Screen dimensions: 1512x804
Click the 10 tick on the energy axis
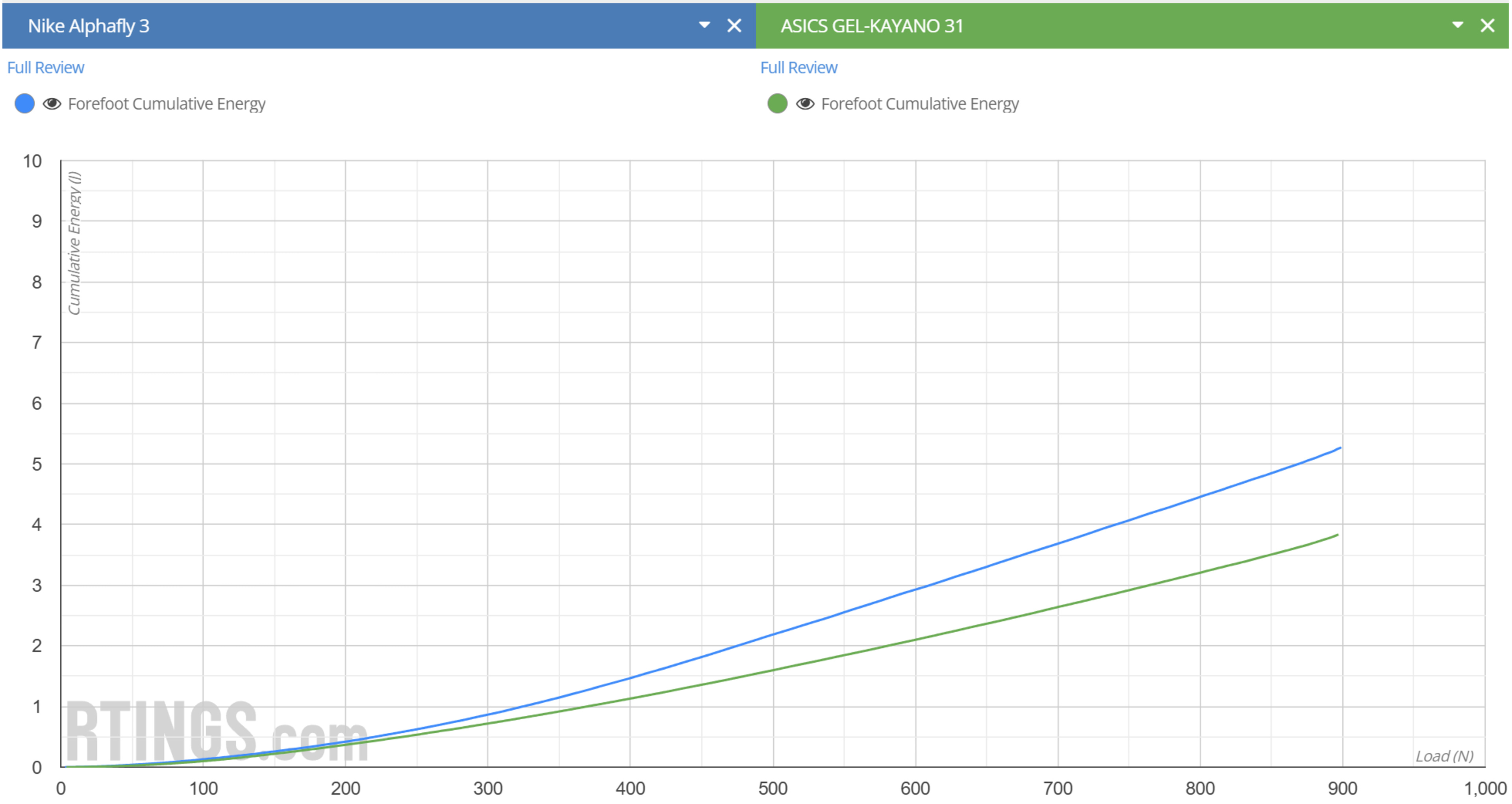coord(32,161)
